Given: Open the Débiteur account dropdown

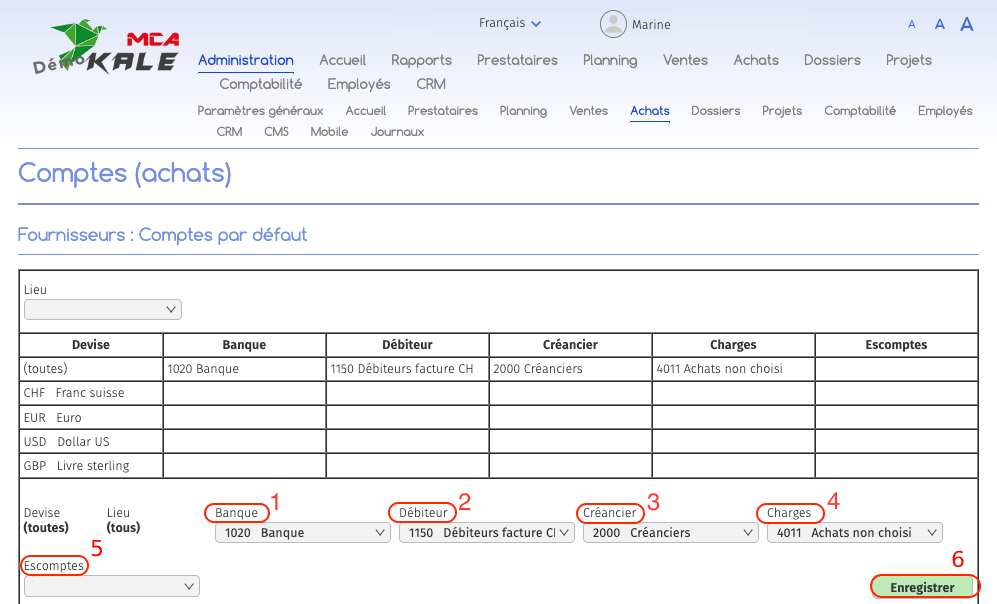Looking at the screenshot, I should click(x=486, y=533).
